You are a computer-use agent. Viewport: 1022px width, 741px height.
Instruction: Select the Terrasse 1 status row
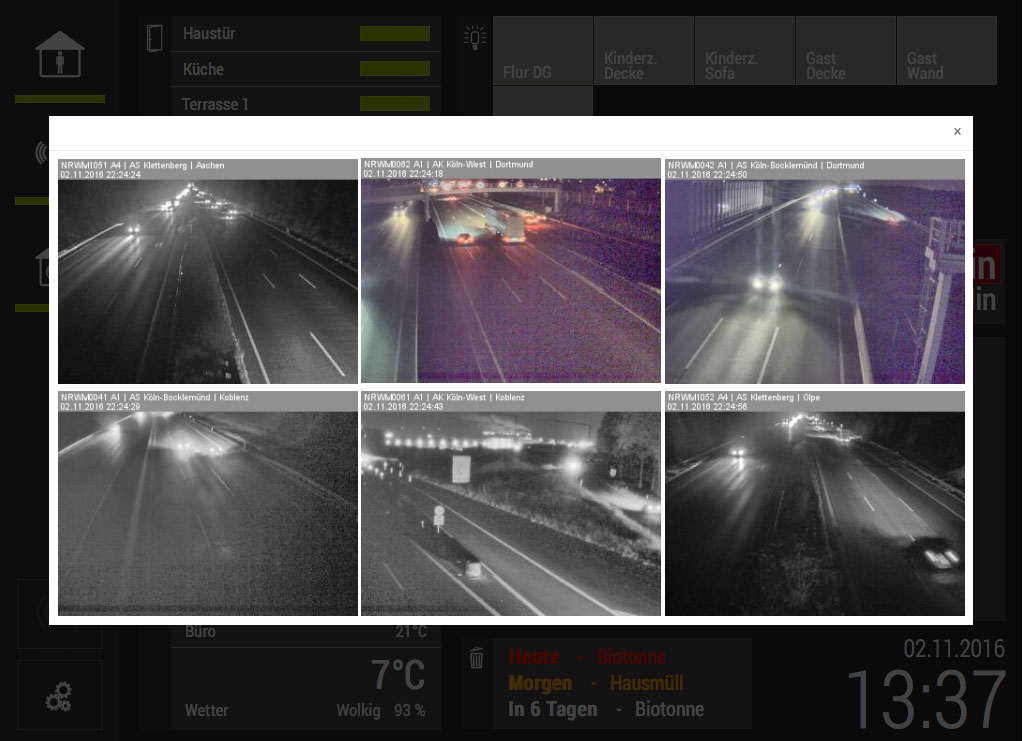click(x=306, y=102)
